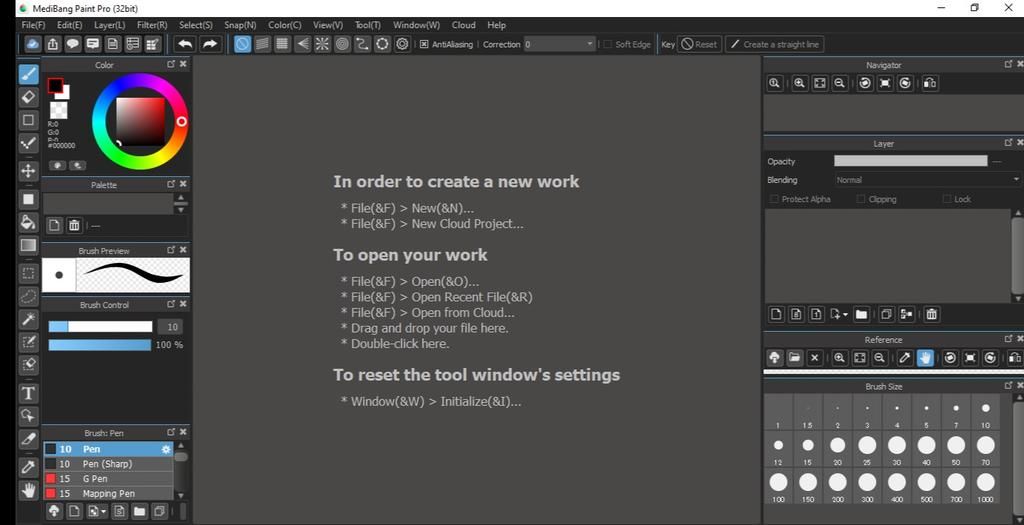Click the Navigator zoom in icon
This screenshot has width=1024, height=525.
(799, 83)
